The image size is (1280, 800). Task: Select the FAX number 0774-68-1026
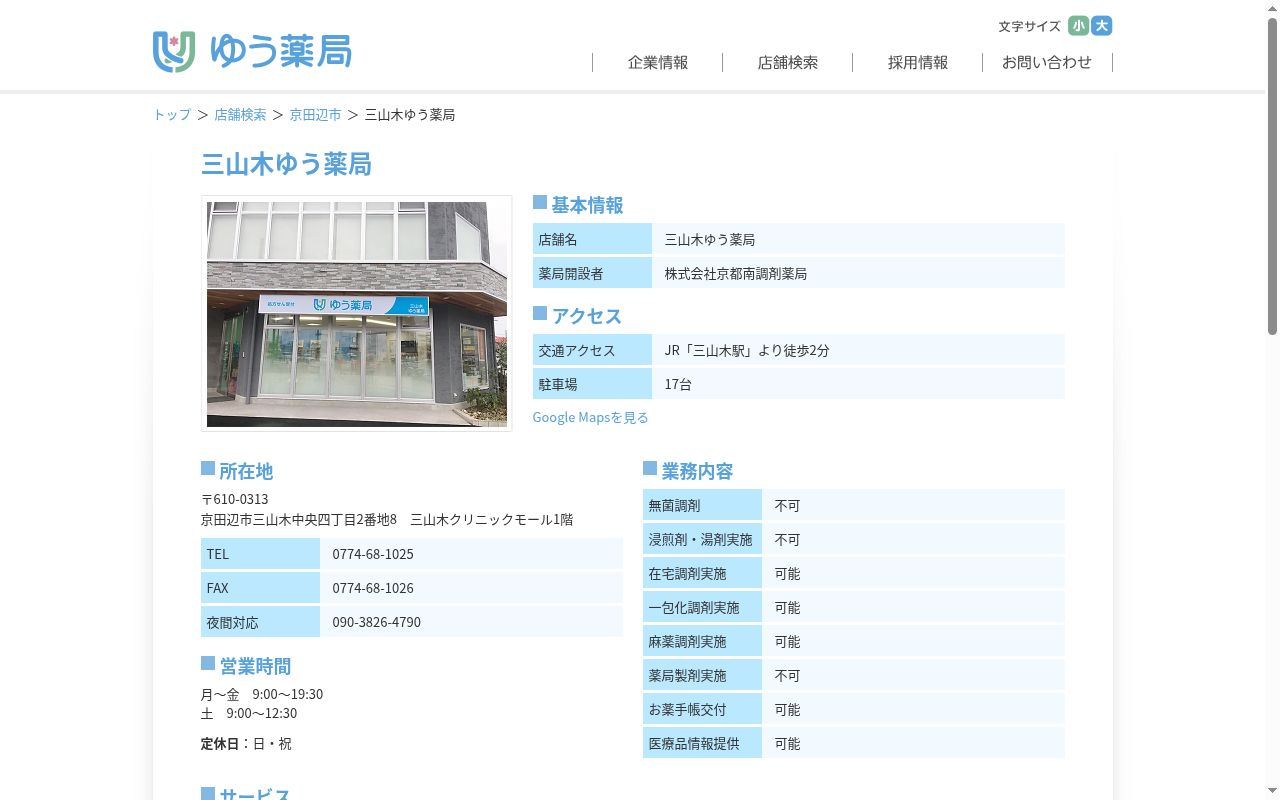pos(373,588)
